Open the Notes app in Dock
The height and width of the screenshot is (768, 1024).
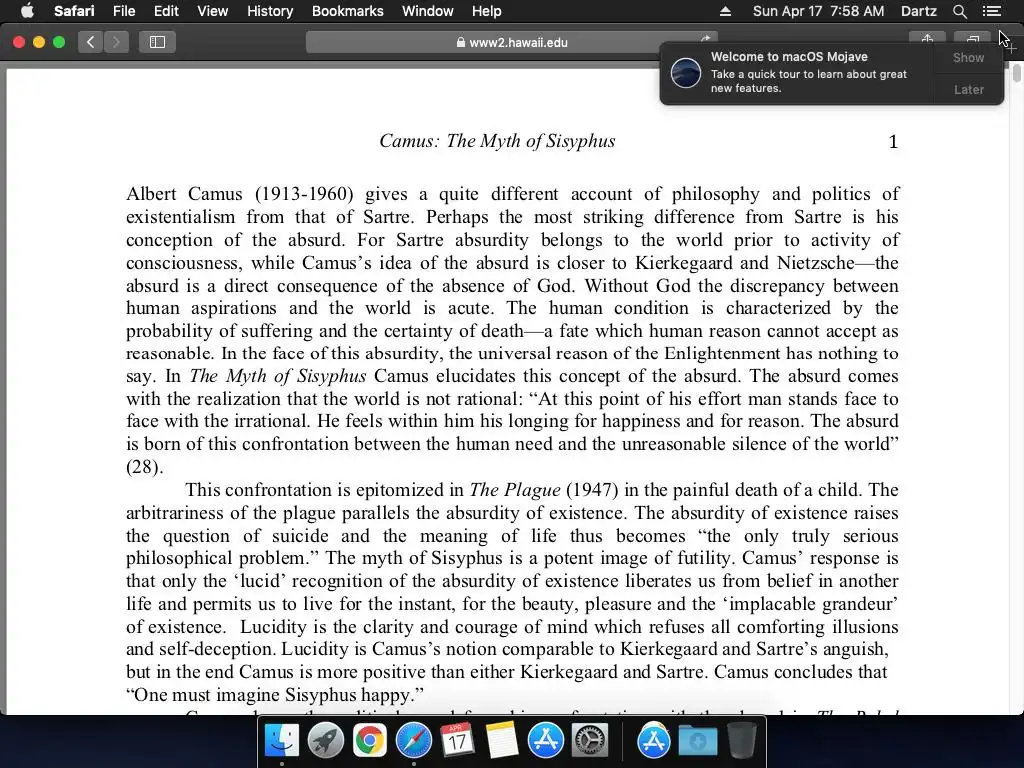(x=502, y=741)
